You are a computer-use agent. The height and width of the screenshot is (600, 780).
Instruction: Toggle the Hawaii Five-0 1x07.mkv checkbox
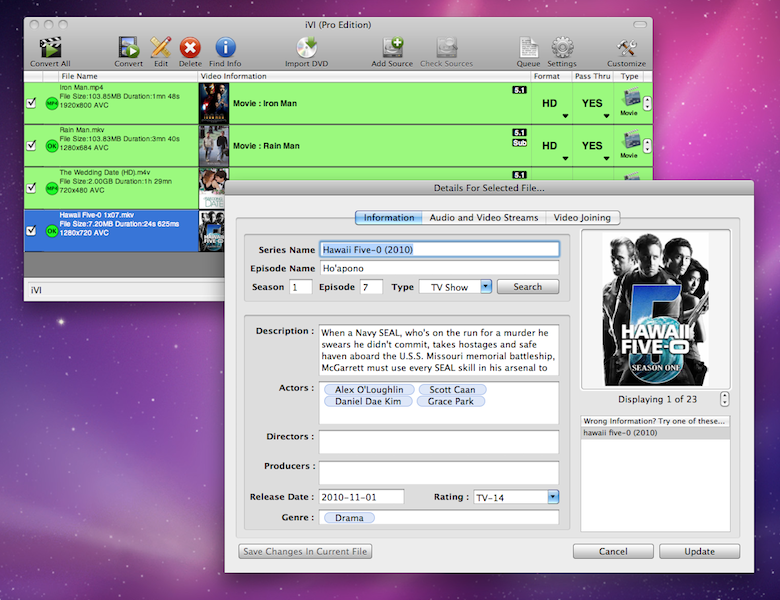click(x=31, y=230)
